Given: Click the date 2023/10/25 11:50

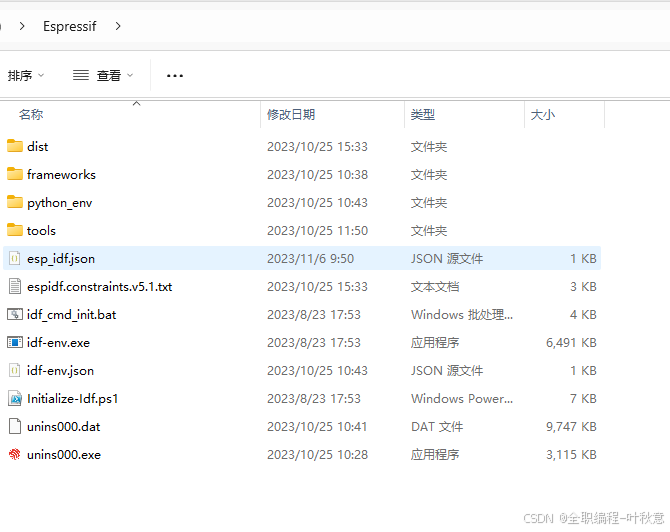Looking at the screenshot, I should 317,231.
